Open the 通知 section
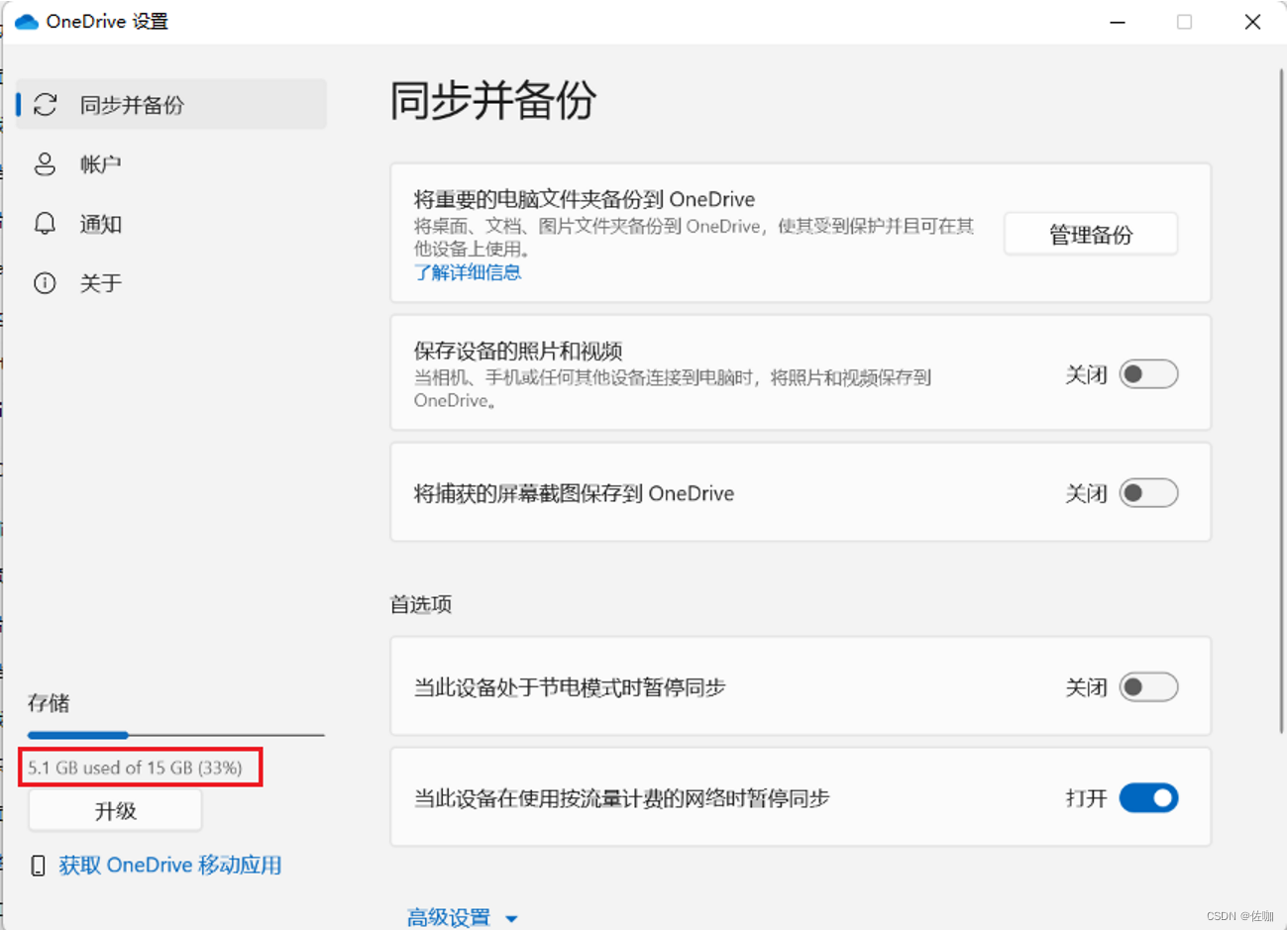1288x931 pixels. (x=171, y=224)
